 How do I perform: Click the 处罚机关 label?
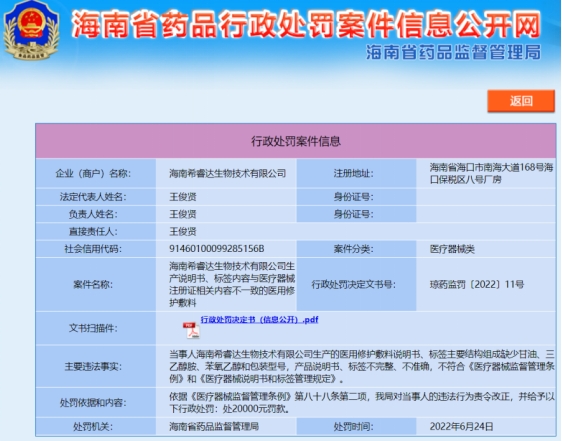pyautogui.click(x=93, y=427)
